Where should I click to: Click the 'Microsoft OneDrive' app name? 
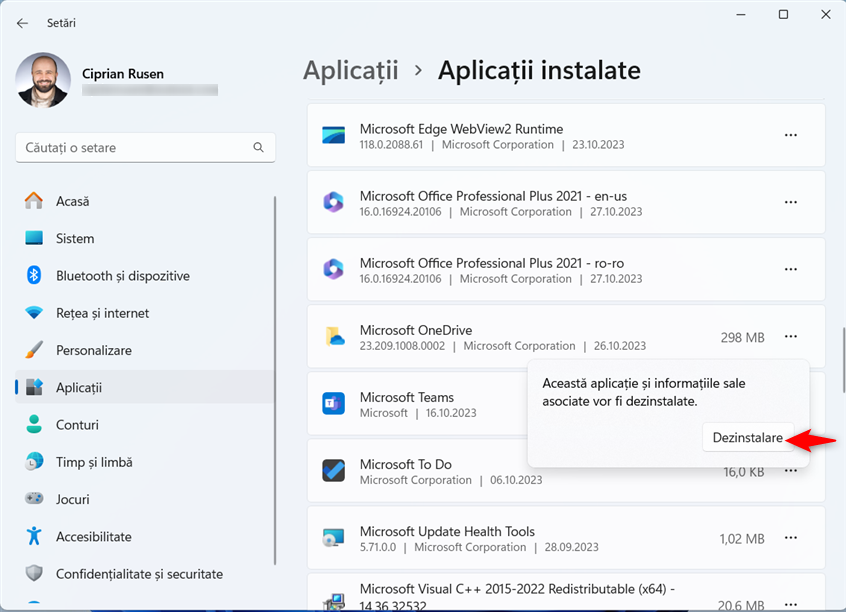pos(416,330)
